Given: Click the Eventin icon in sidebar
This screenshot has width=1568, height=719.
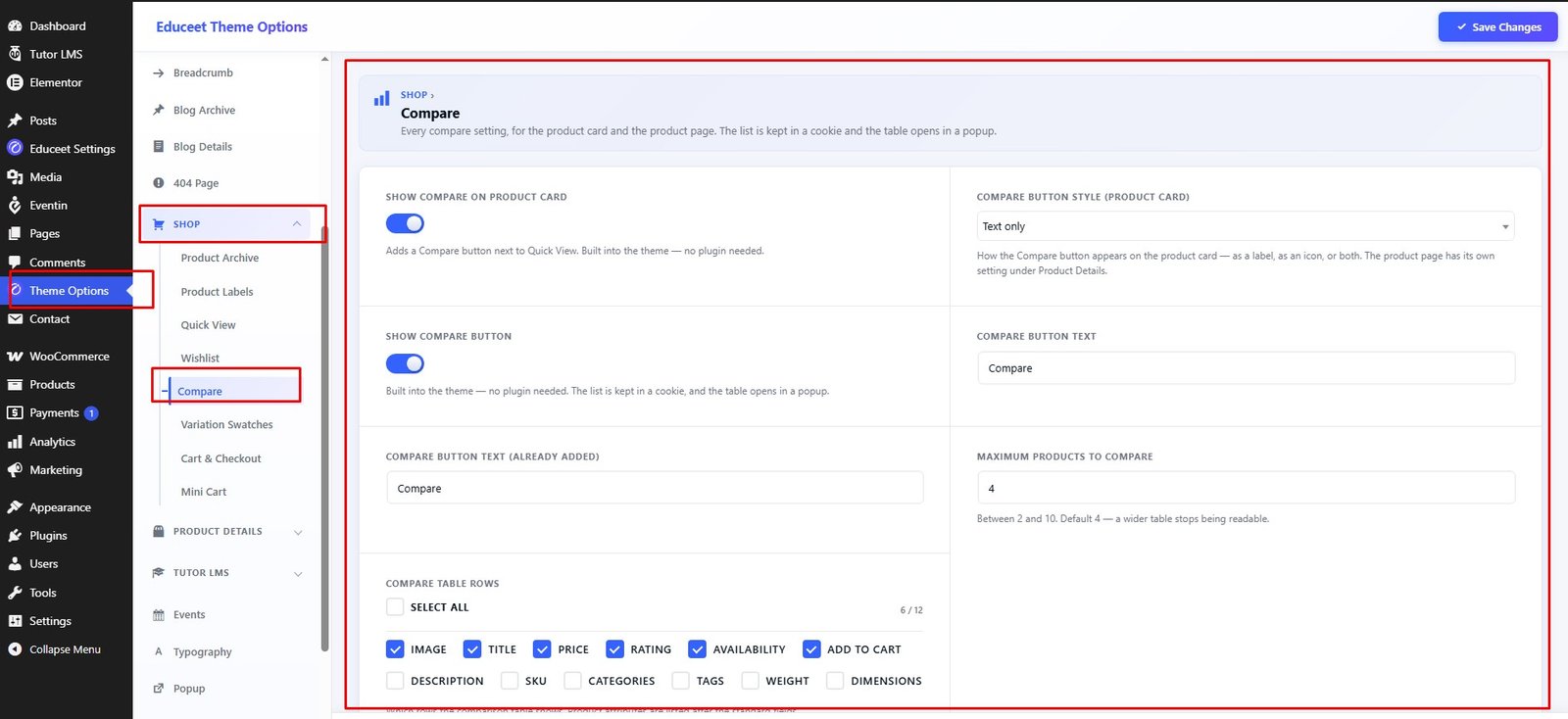Looking at the screenshot, I should tap(15, 206).
